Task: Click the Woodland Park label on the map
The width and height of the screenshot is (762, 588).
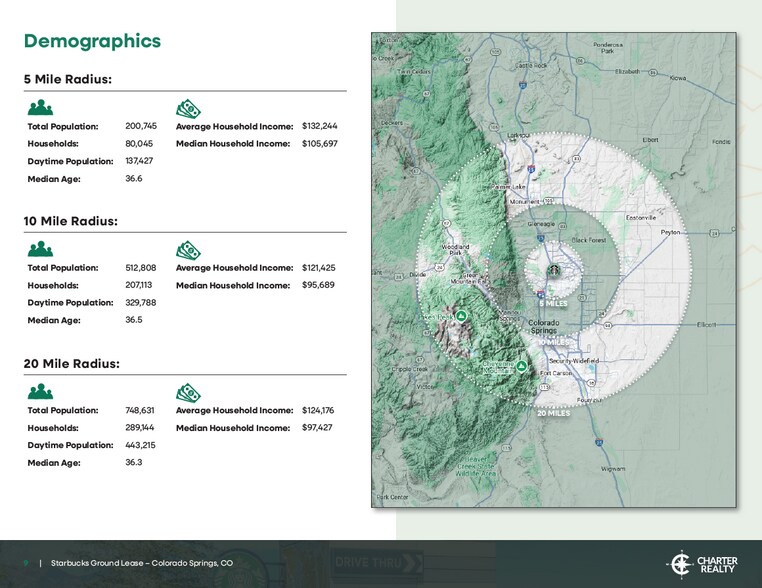Action: coord(456,249)
